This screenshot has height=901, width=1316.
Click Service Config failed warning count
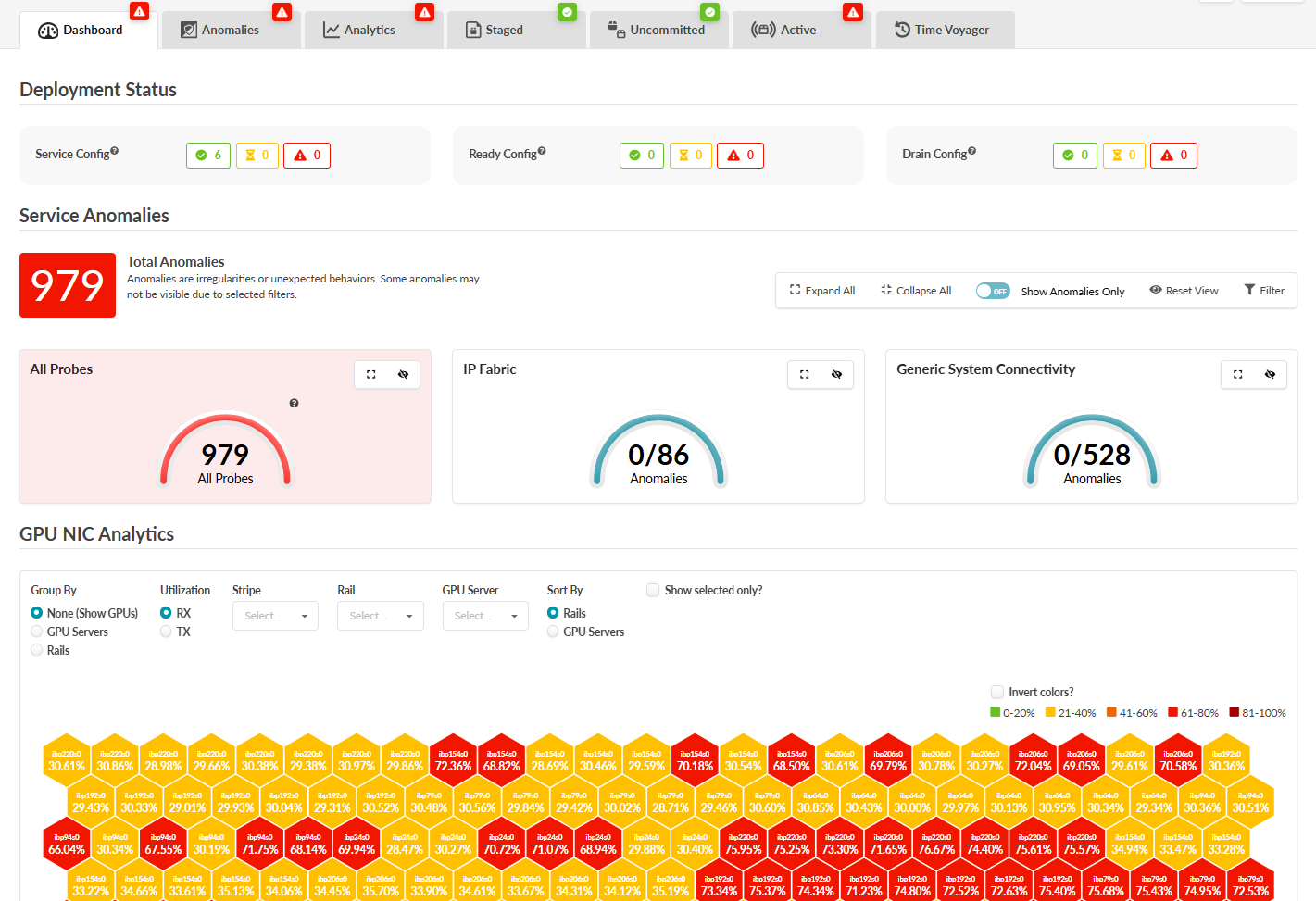click(307, 156)
